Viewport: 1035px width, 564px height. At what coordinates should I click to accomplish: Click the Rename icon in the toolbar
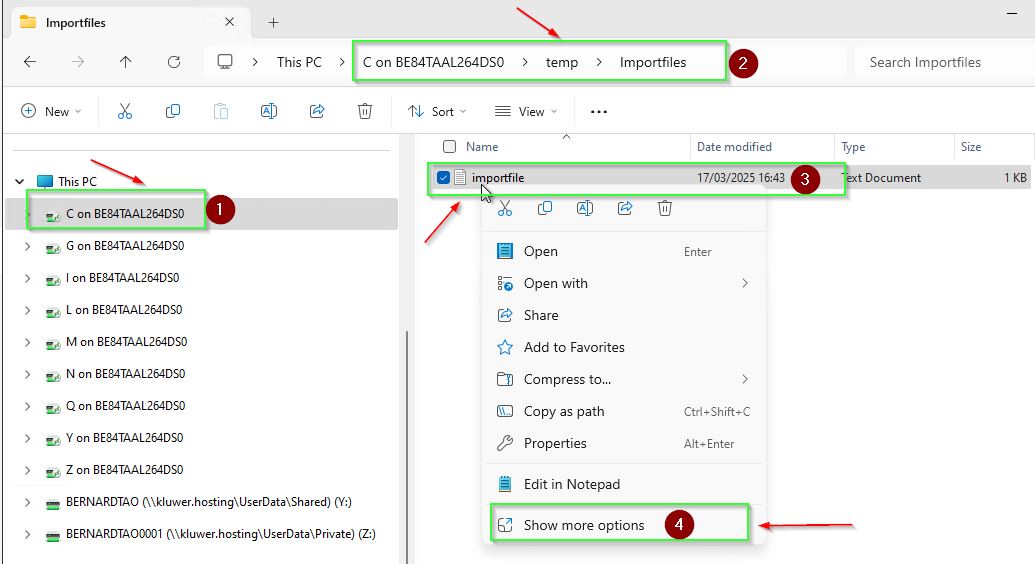pos(269,112)
